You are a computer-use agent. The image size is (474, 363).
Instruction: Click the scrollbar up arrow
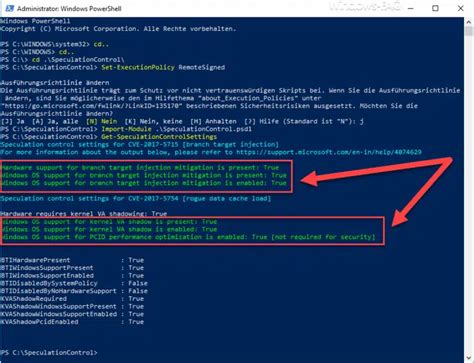(469, 22)
